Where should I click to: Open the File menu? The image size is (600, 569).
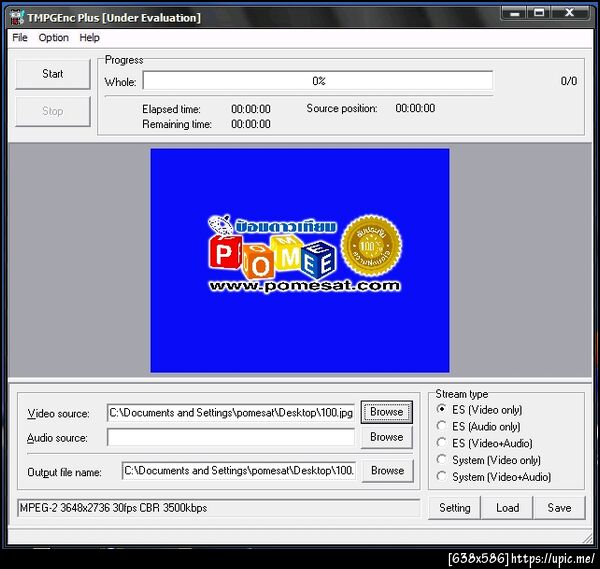20,37
